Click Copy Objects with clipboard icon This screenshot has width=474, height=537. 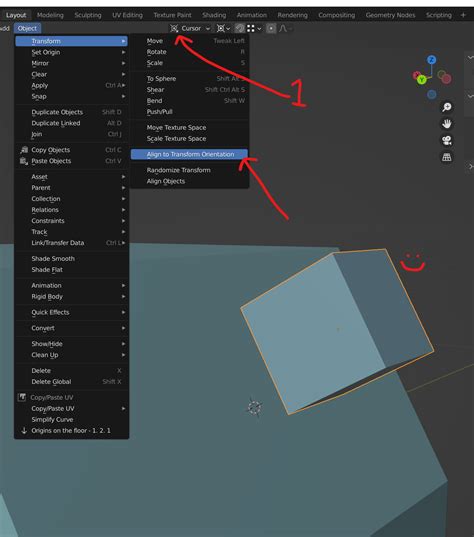(71, 150)
